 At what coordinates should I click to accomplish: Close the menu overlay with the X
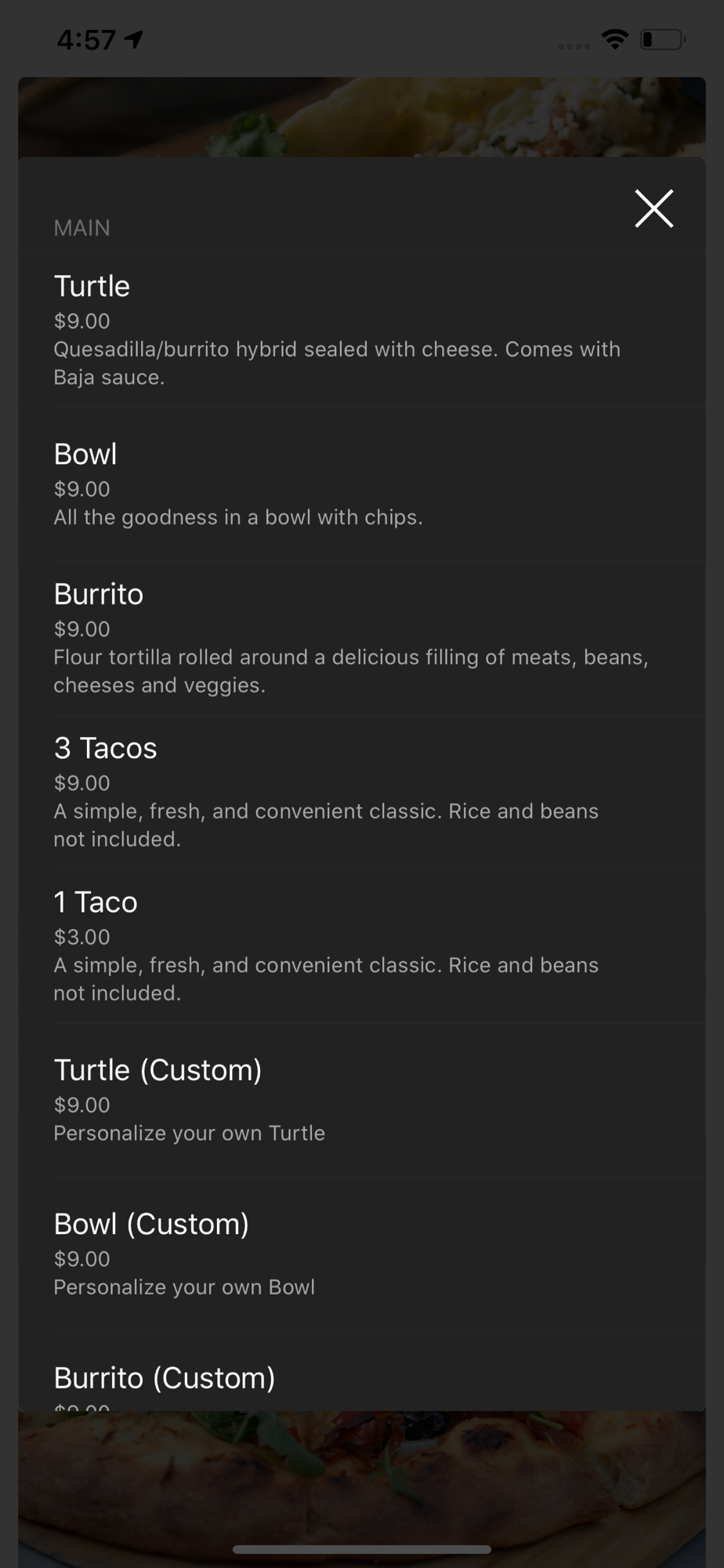(653, 209)
